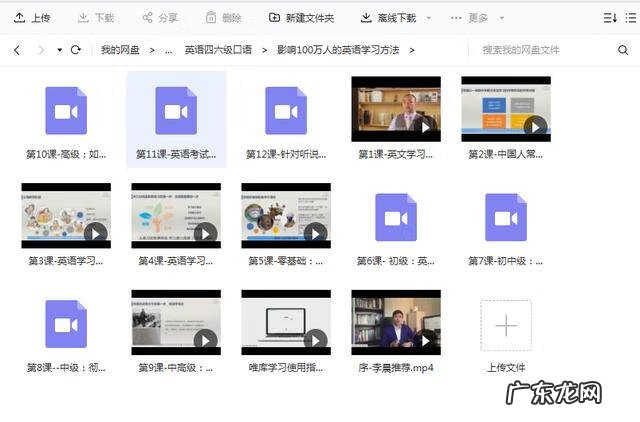Click the file name 唯库学习使用指...

[286, 368]
